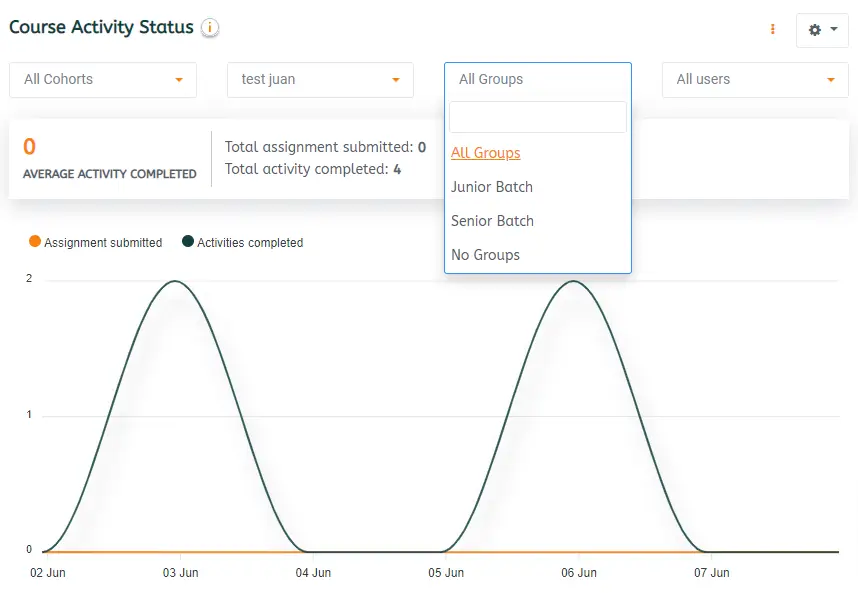858x593 pixels.
Task: Click the 06 Jun peak on chart
Action: click(575, 281)
